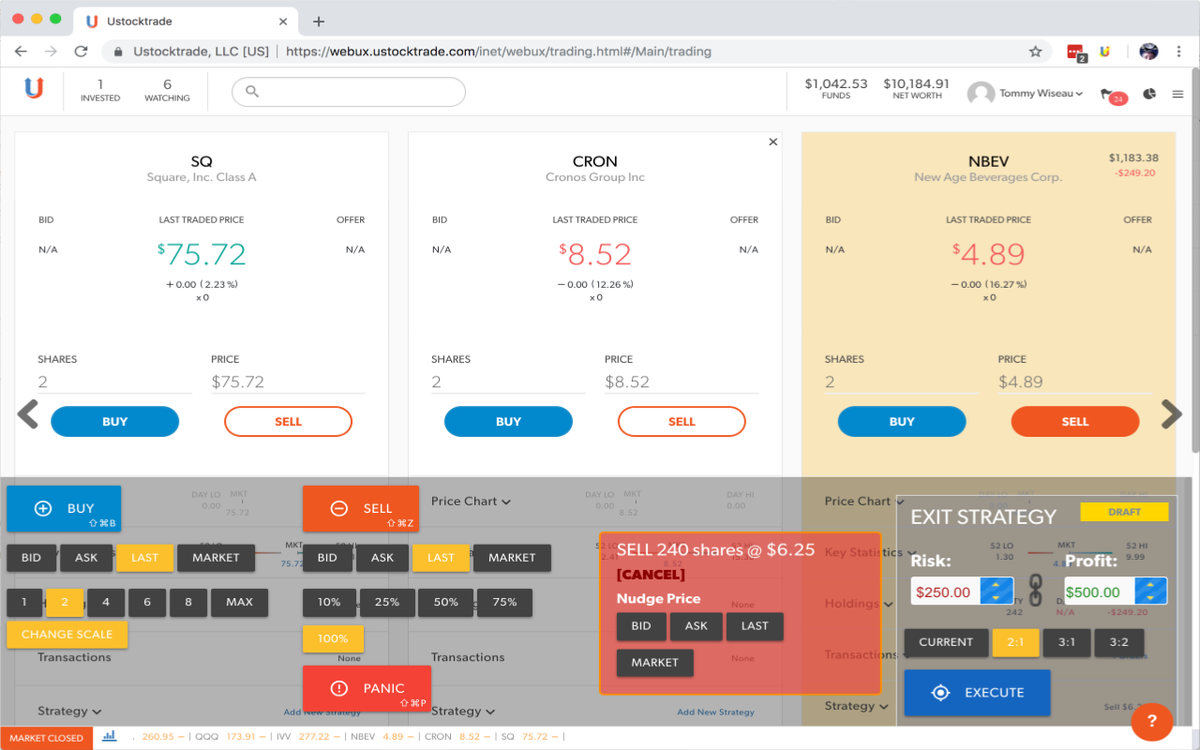Image resolution: width=1200 pixels, height=750 pixels.
Task: Click the lock site info icon
Action: pos(119,51)
